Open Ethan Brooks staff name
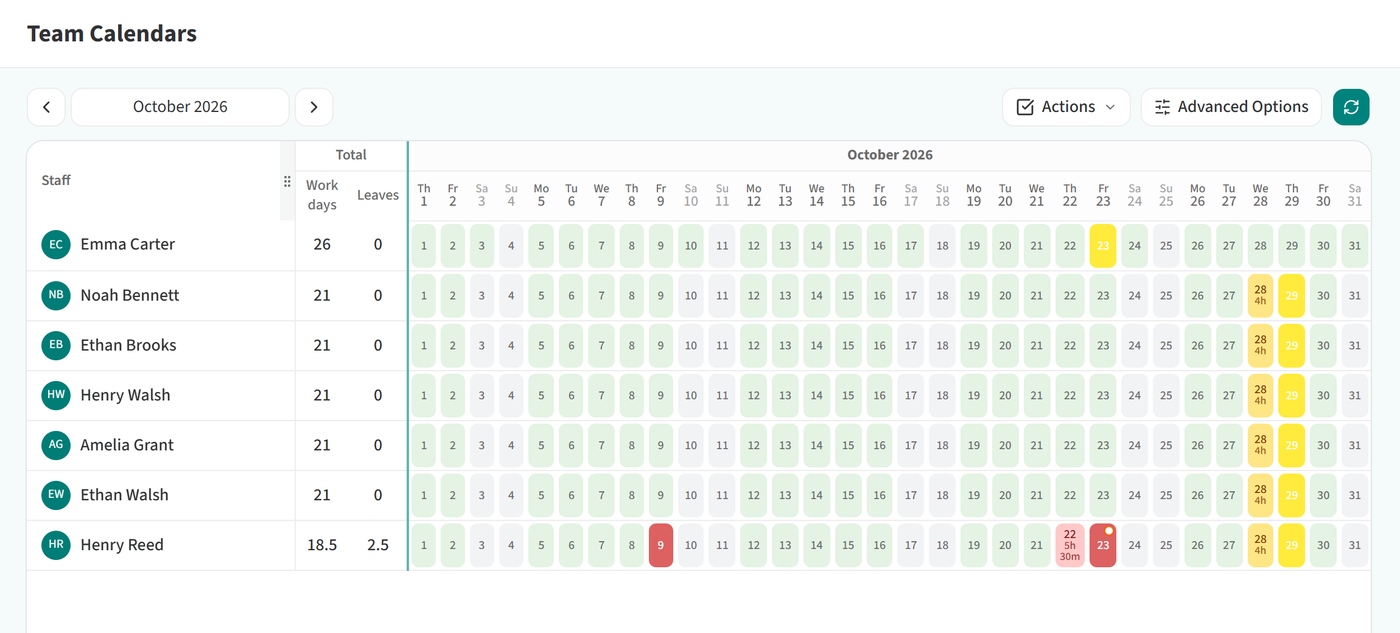1400x633 pixels. tap(128, 345)
